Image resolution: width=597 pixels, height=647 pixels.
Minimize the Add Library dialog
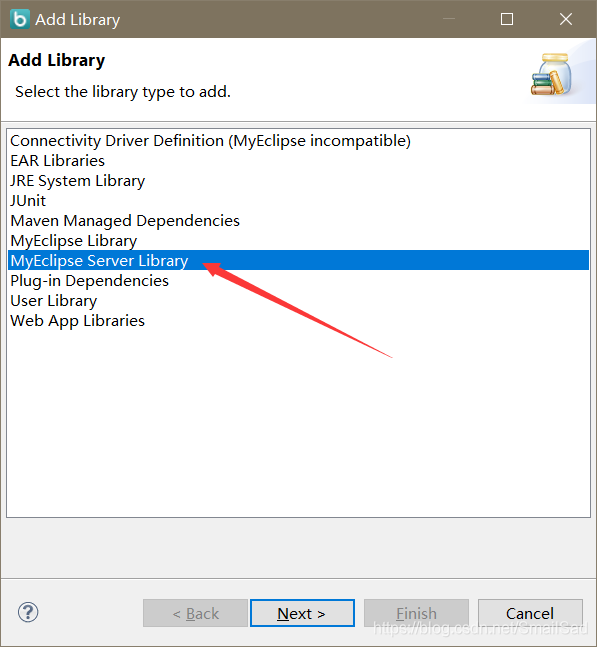tap(449, 19)
